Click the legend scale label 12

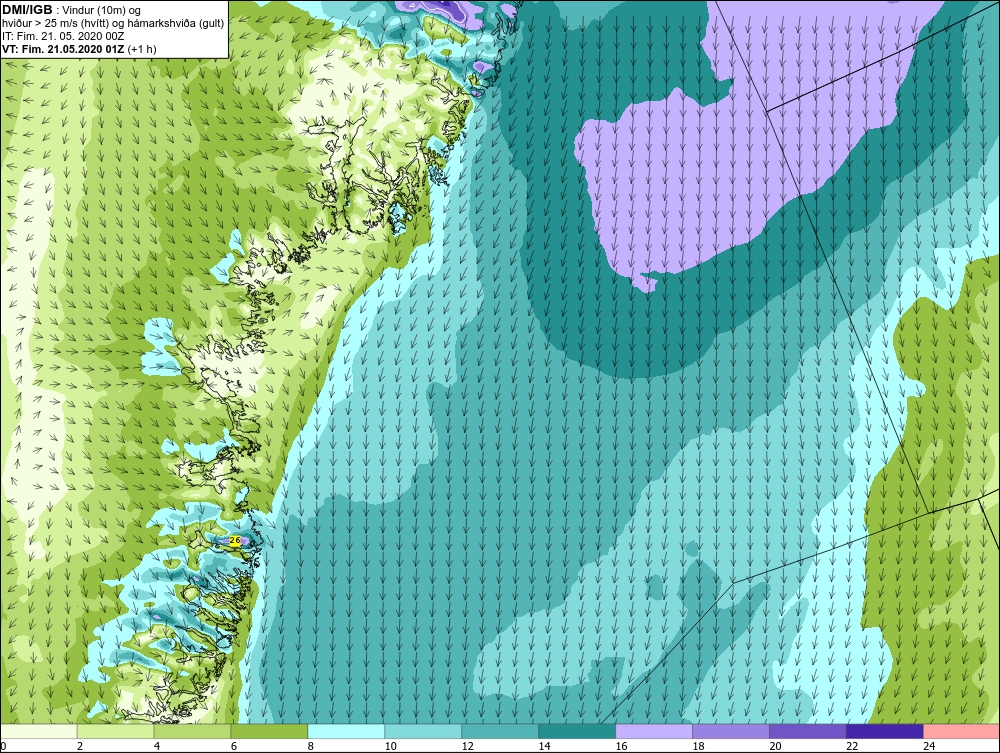tap(467, 746)
